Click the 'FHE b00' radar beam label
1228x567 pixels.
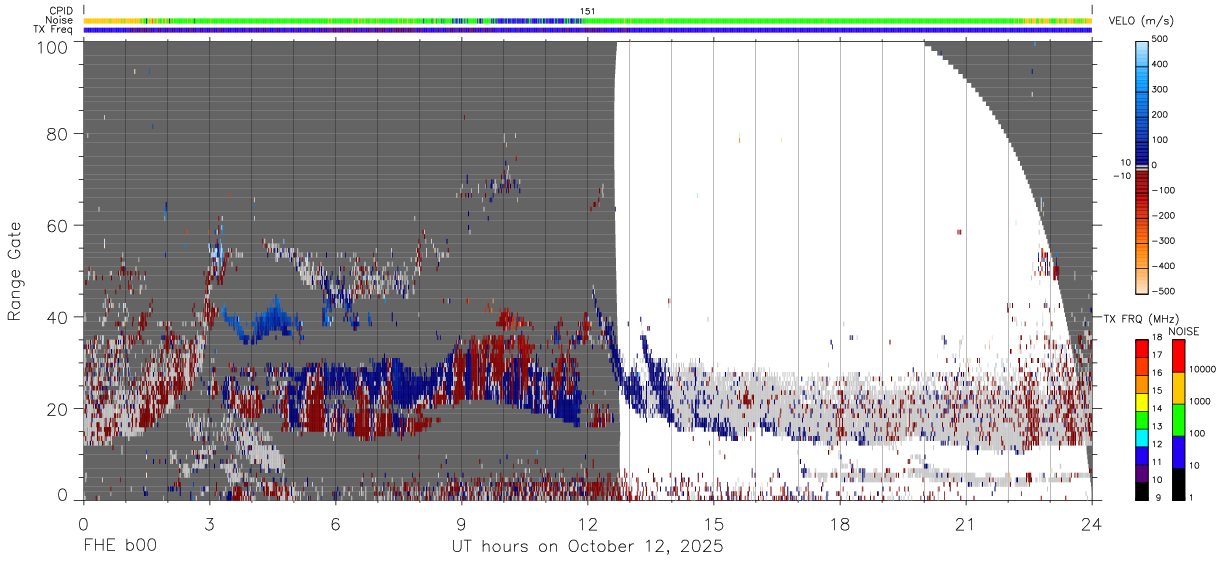point(119,547)
